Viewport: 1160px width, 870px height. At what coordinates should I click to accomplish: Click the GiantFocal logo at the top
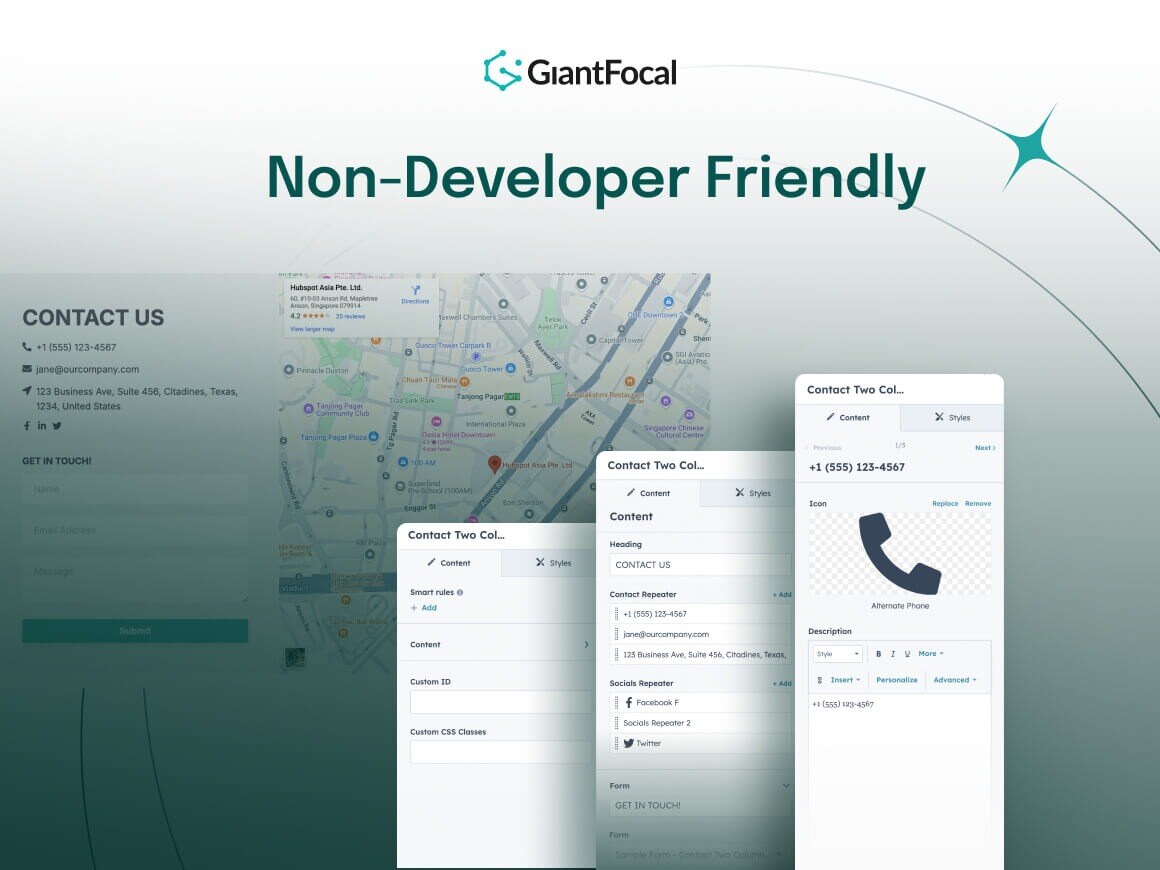[580, 71]
